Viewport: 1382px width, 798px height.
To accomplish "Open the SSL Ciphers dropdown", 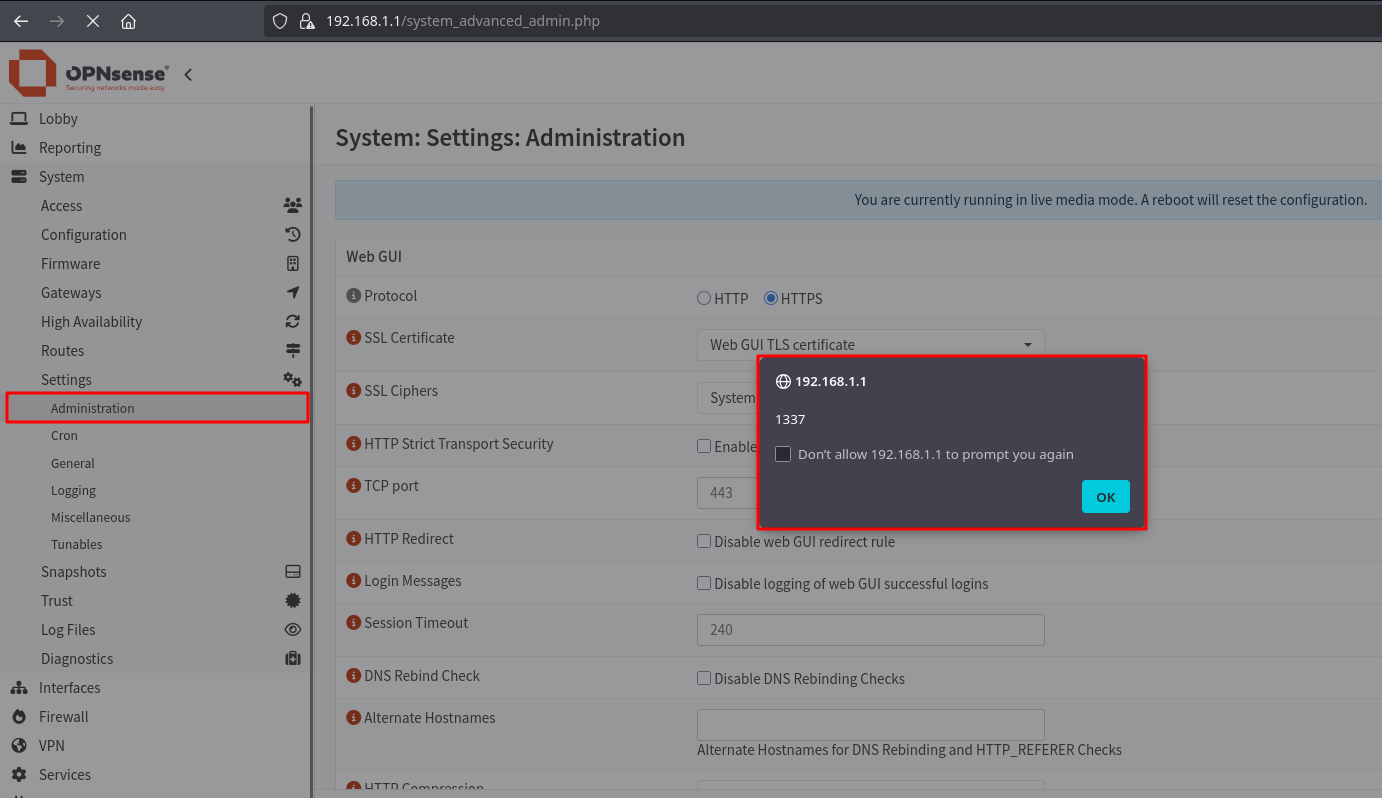I will 726,398.
